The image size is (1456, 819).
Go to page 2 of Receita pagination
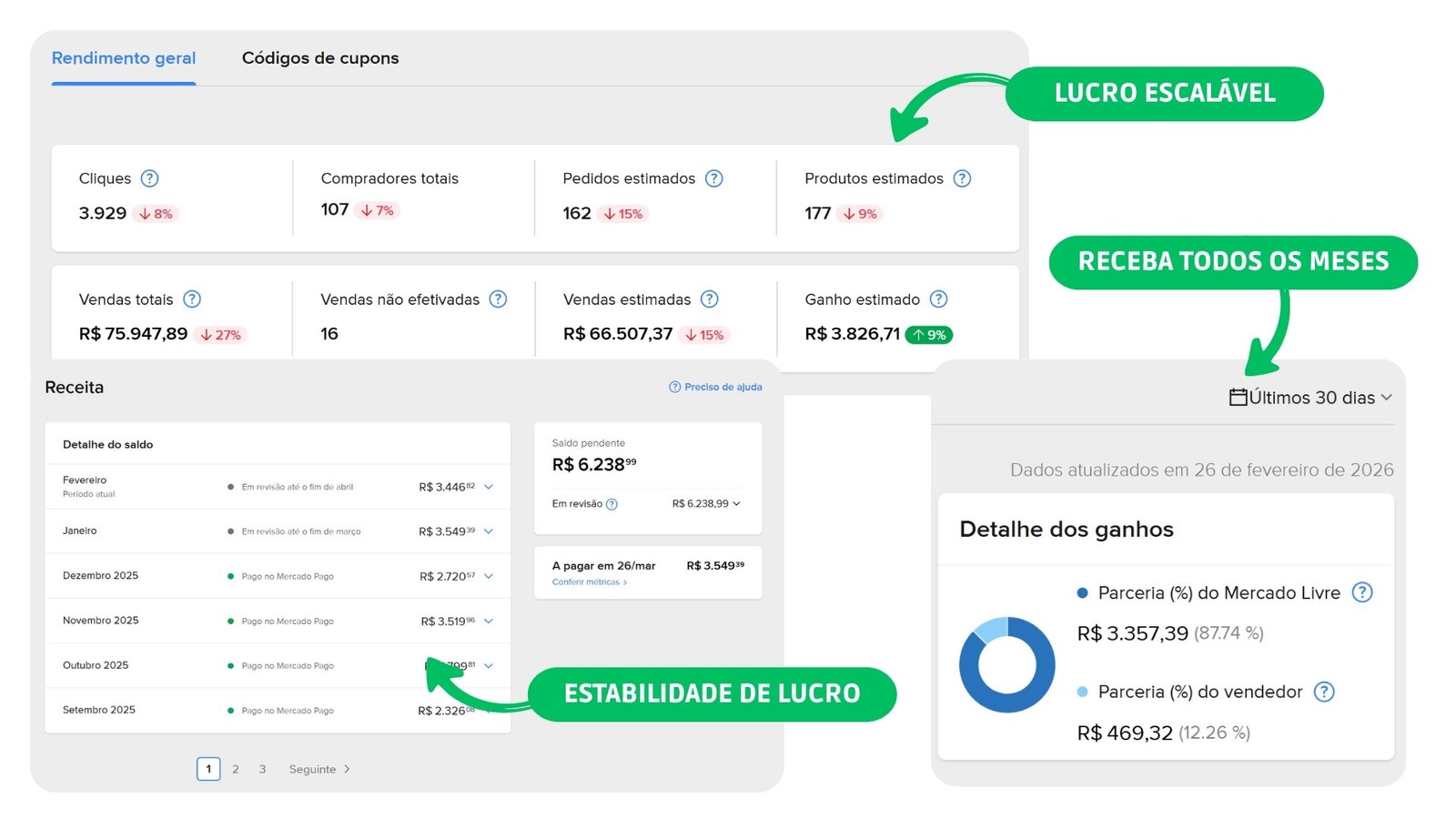click(236, 769)
